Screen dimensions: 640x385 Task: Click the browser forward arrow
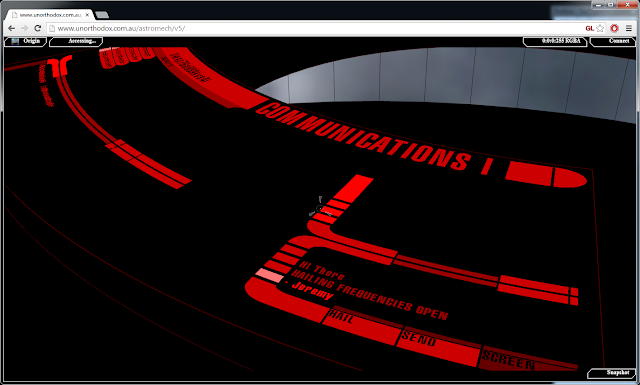[x=24, y=28]
